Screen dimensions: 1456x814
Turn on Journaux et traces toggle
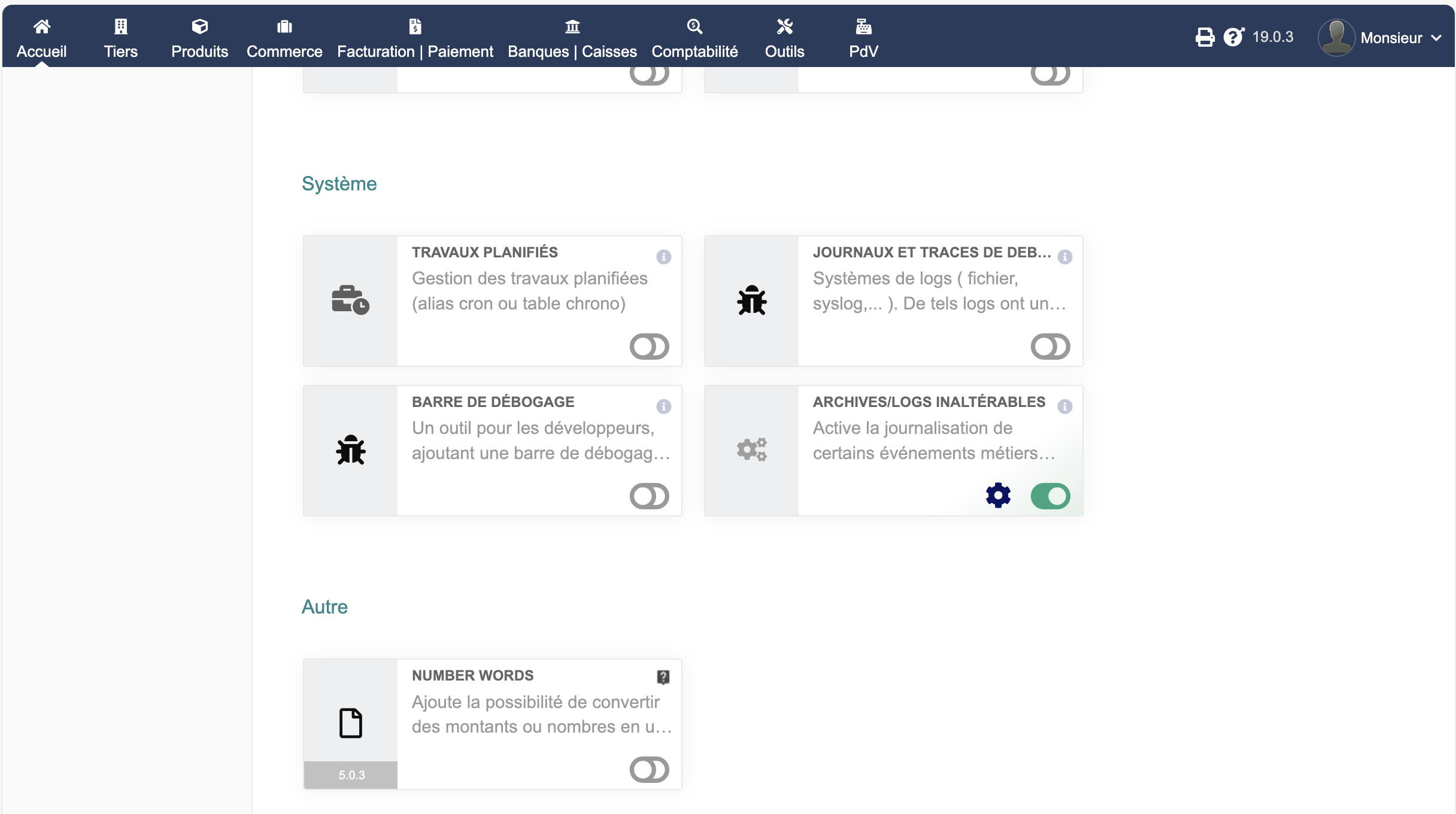coord(1050,347)
